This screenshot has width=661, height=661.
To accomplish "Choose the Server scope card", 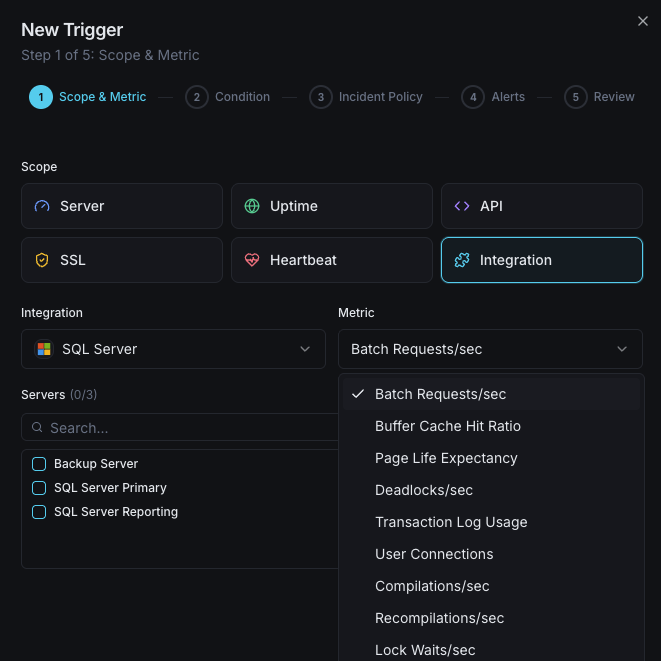I will point(122,206).
